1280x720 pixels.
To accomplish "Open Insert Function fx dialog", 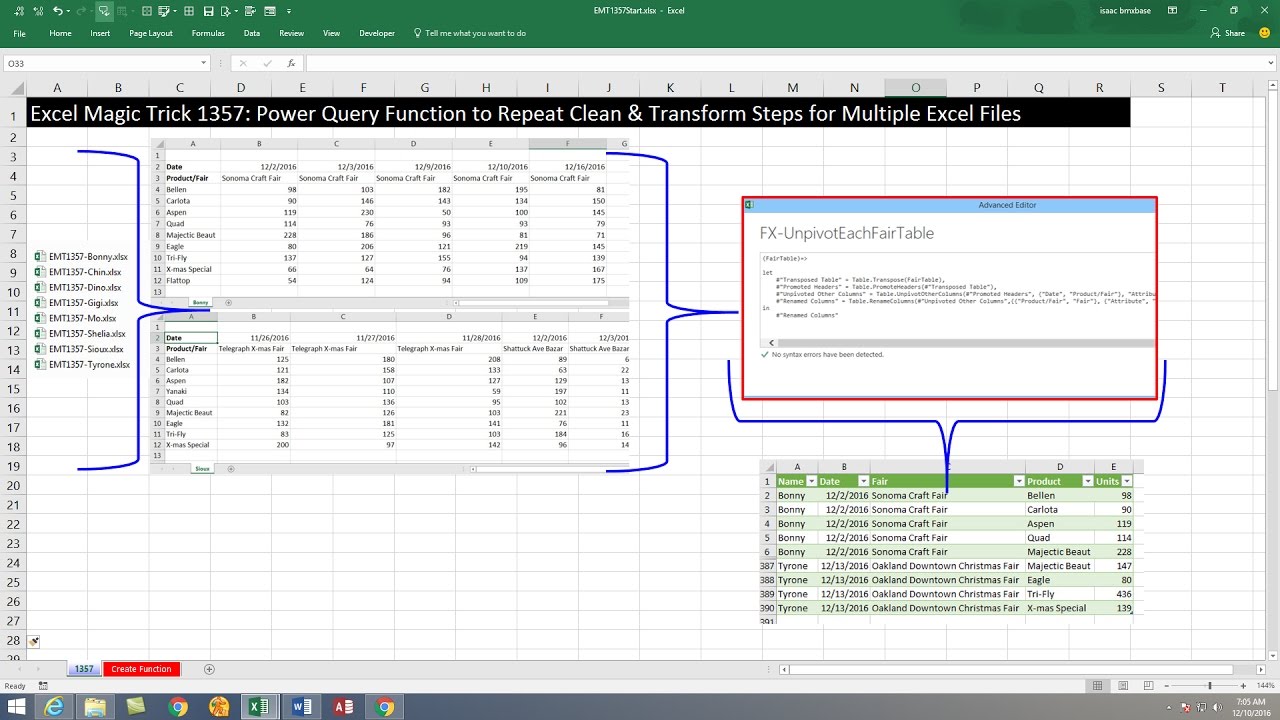I will [291, 63].
